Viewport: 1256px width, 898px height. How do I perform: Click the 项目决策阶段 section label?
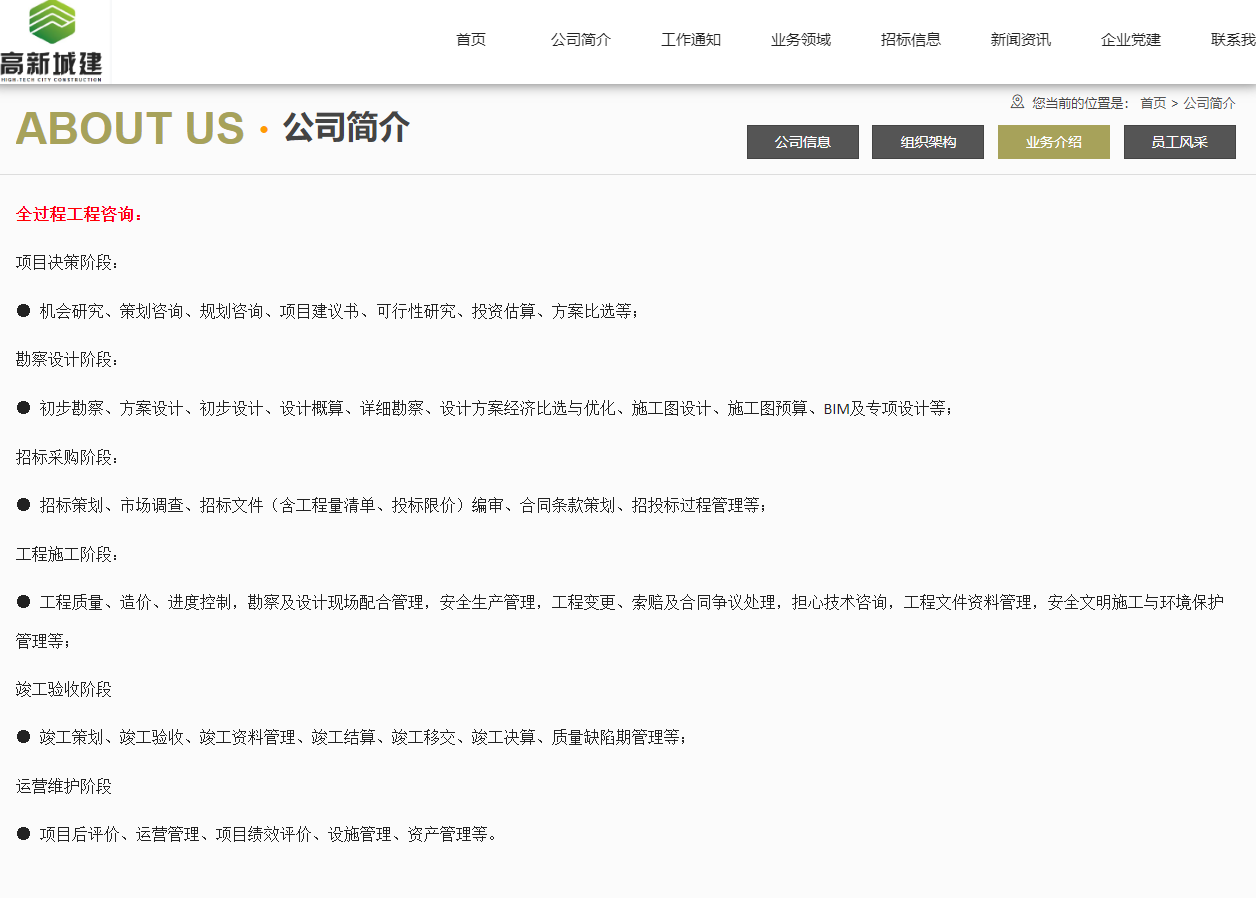[67, 263]
